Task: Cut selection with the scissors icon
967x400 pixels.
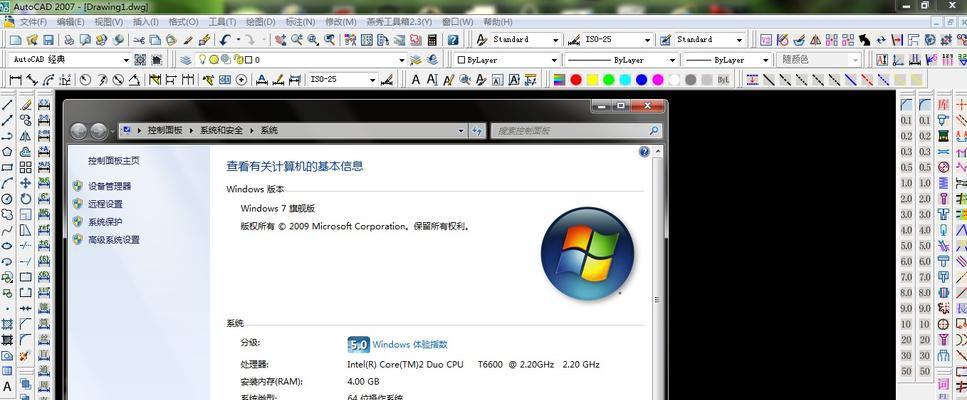Action: tap(138, 40)
